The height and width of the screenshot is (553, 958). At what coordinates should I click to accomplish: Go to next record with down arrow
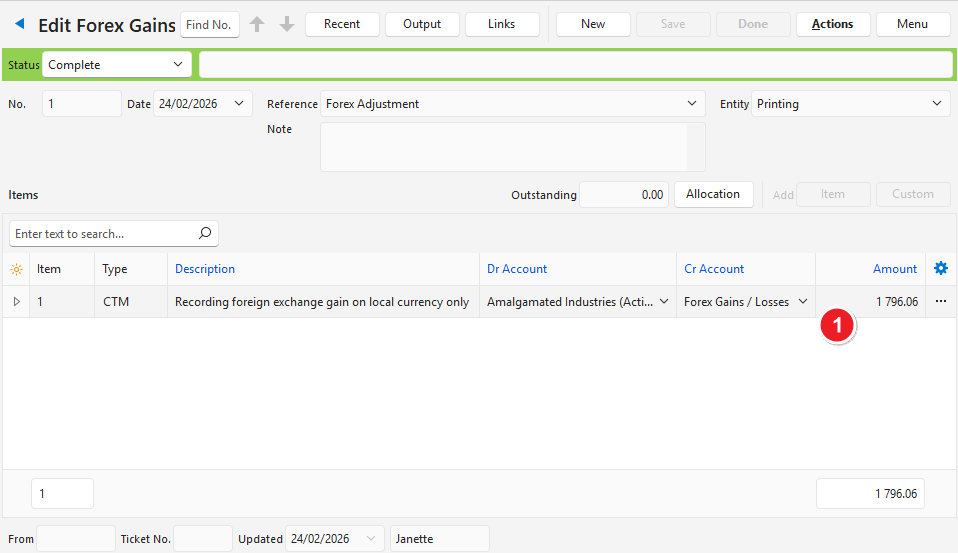(x=287, y=25)
